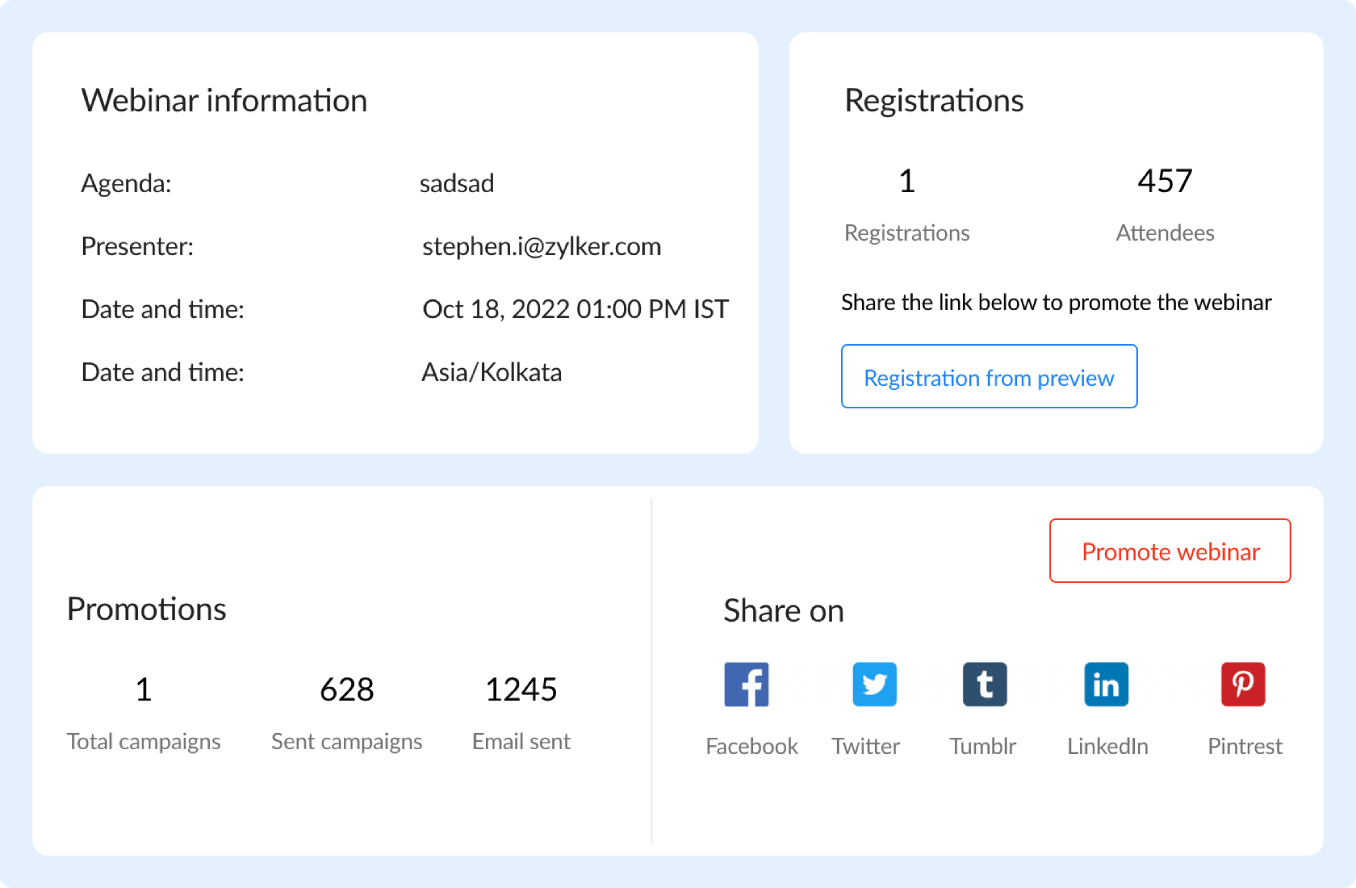Select the Twitter text label

(x=865, y=745)
